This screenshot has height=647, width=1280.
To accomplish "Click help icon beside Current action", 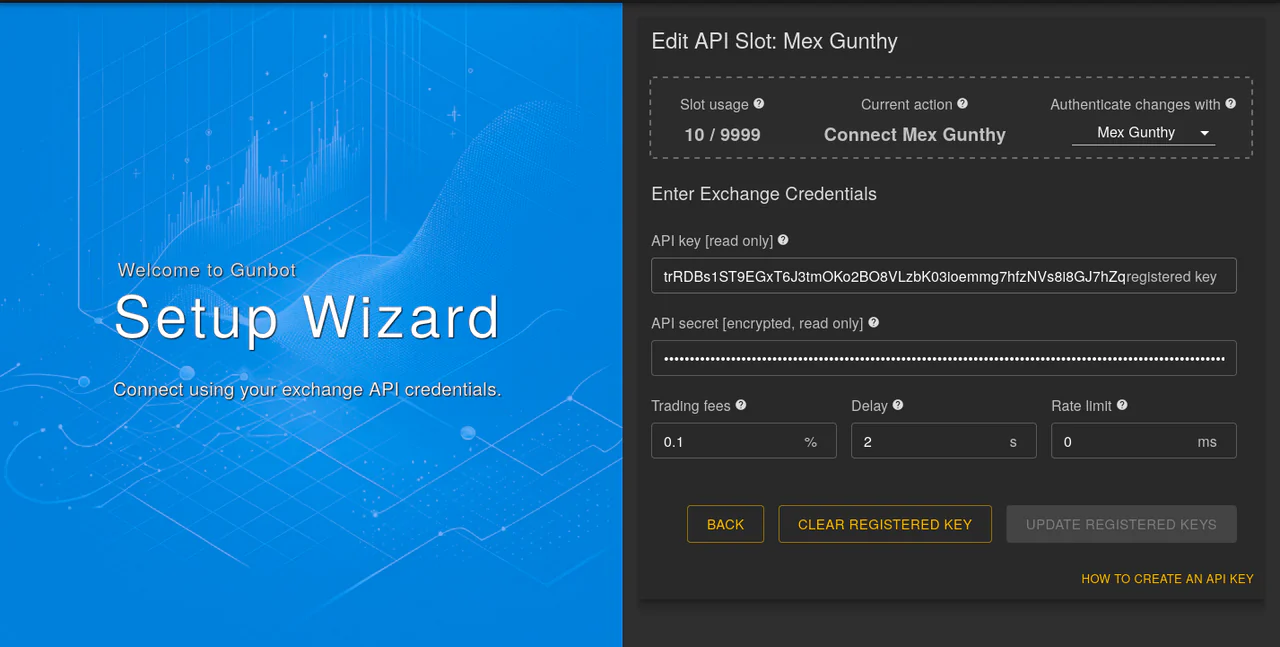I will tap(962, 104).
